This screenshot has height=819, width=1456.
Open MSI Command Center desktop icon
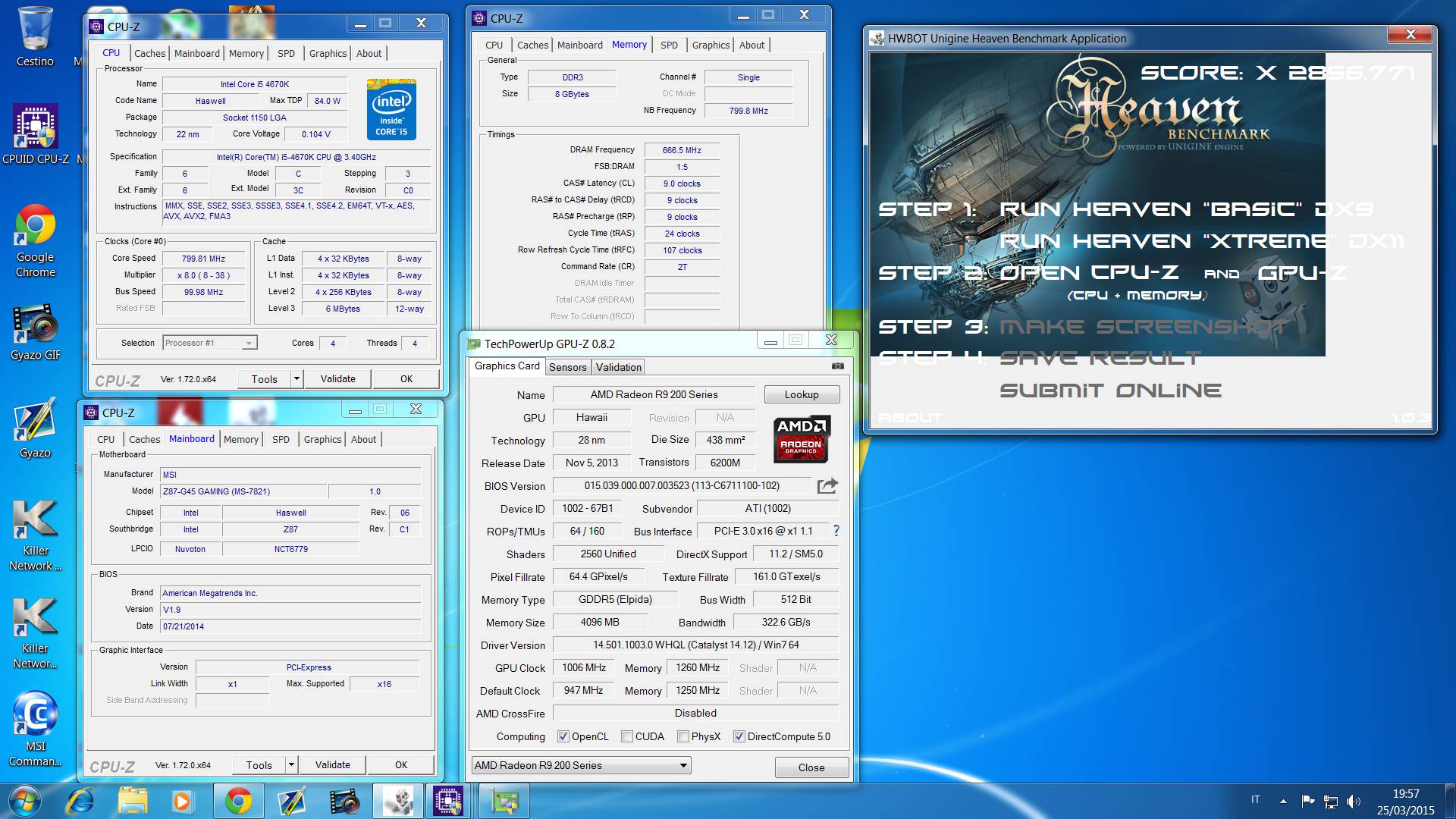click(35, 729)
